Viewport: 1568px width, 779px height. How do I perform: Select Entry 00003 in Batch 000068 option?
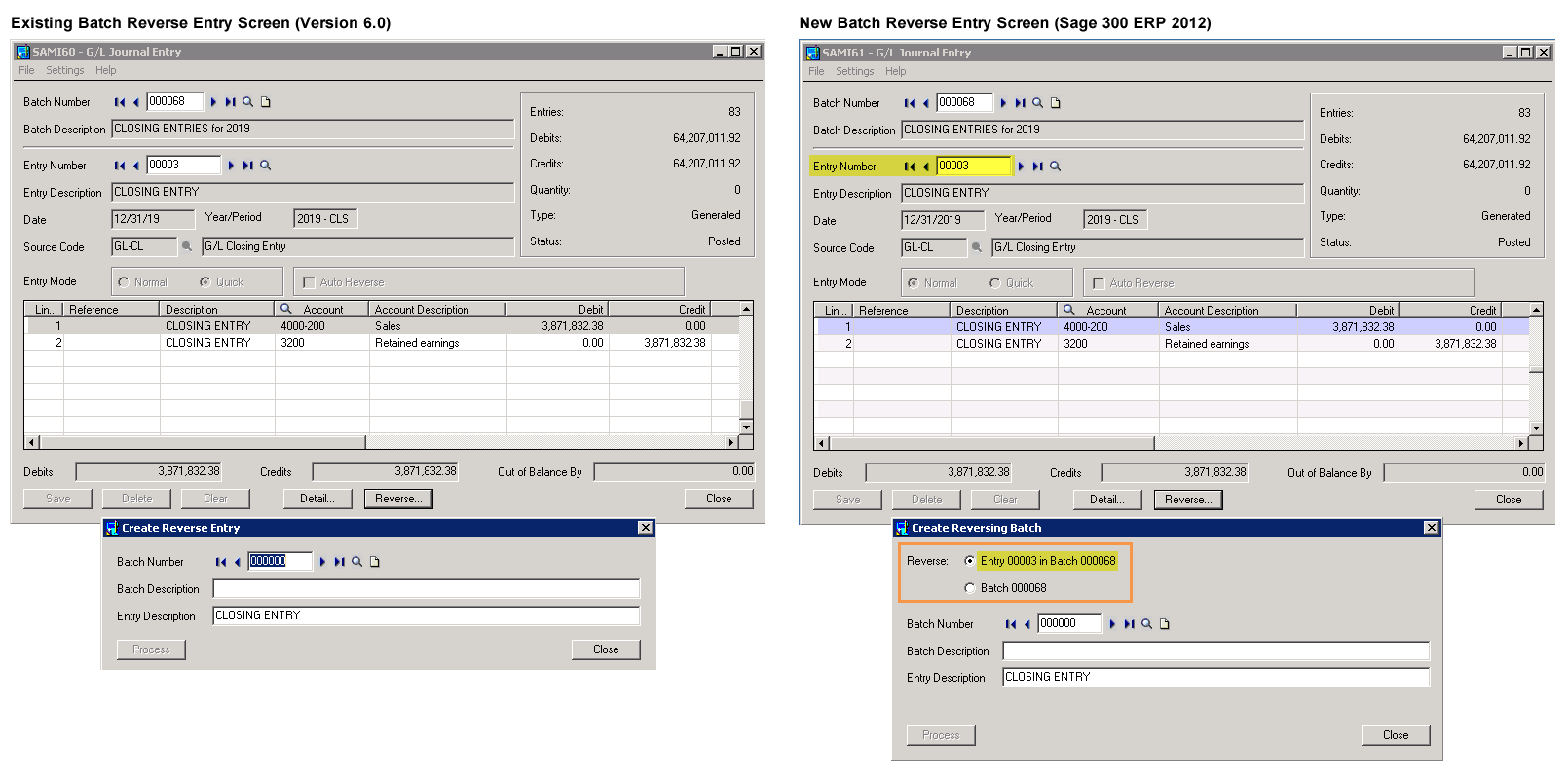tap(969, 561)
